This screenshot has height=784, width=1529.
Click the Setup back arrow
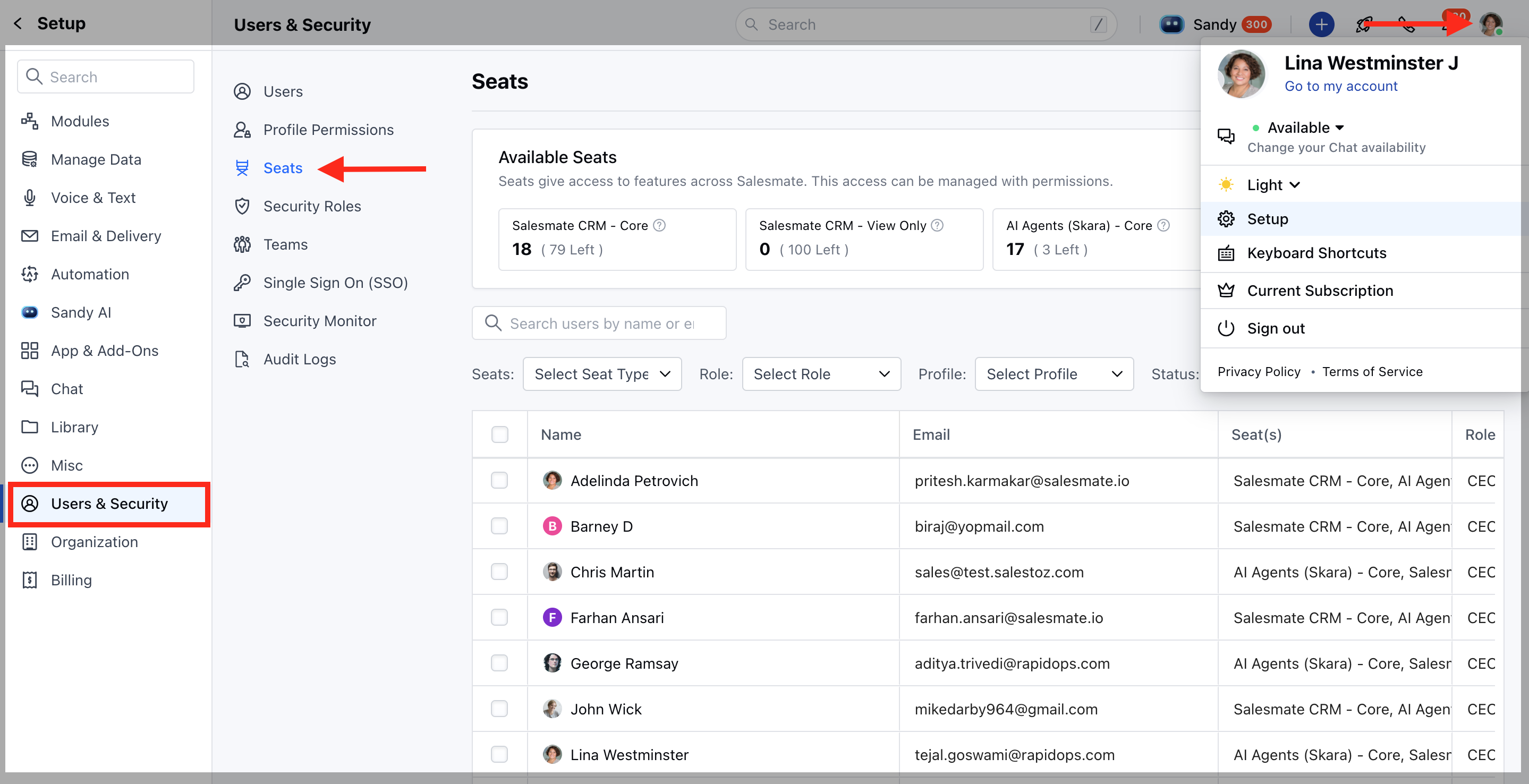coord(18,23)
